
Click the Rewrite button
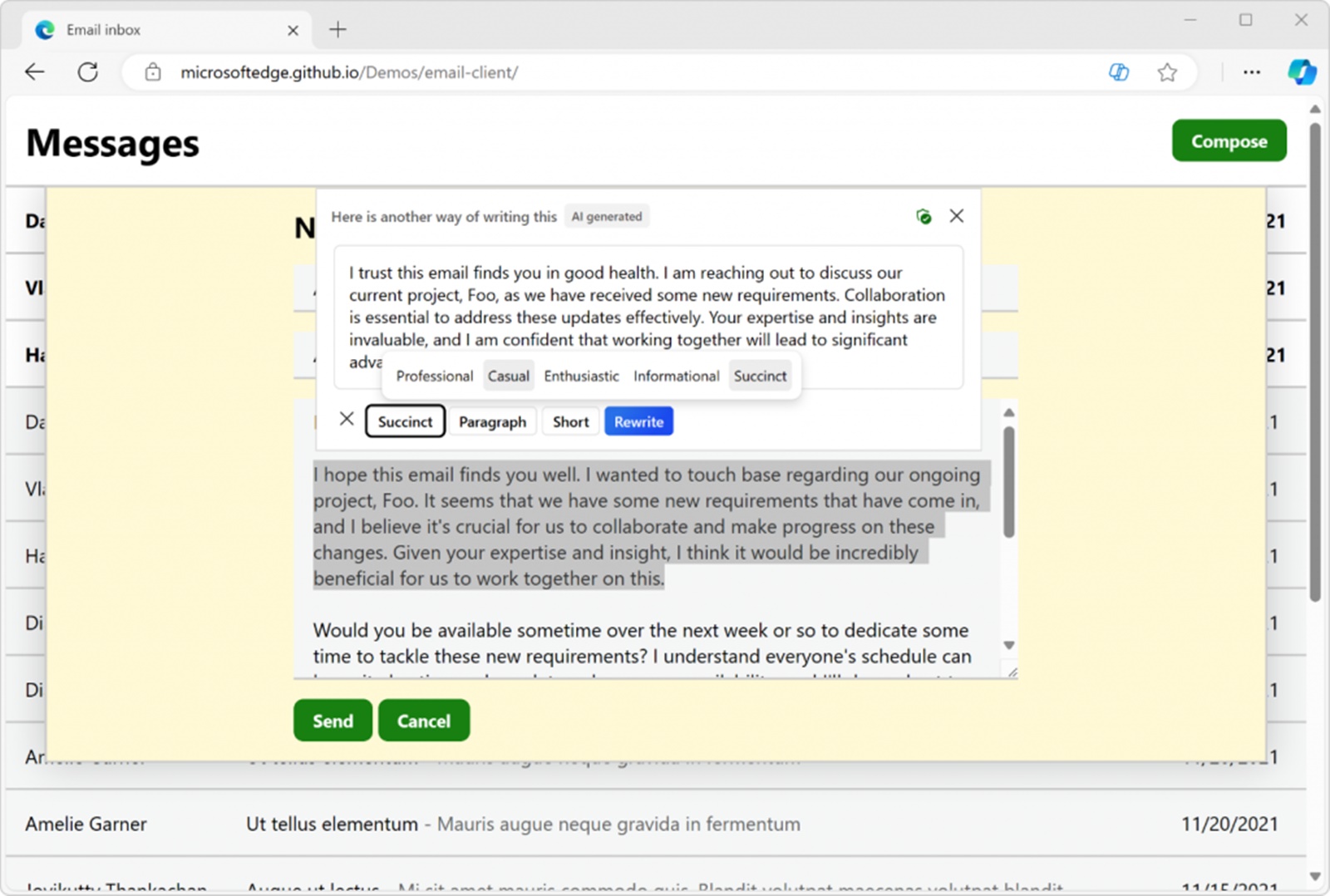[638, 421]
